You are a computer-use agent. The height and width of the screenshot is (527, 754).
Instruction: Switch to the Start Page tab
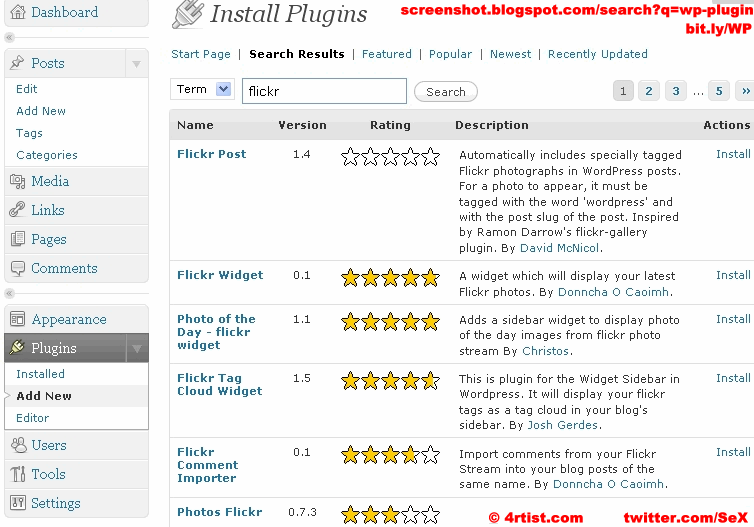(x=201, y=54)
